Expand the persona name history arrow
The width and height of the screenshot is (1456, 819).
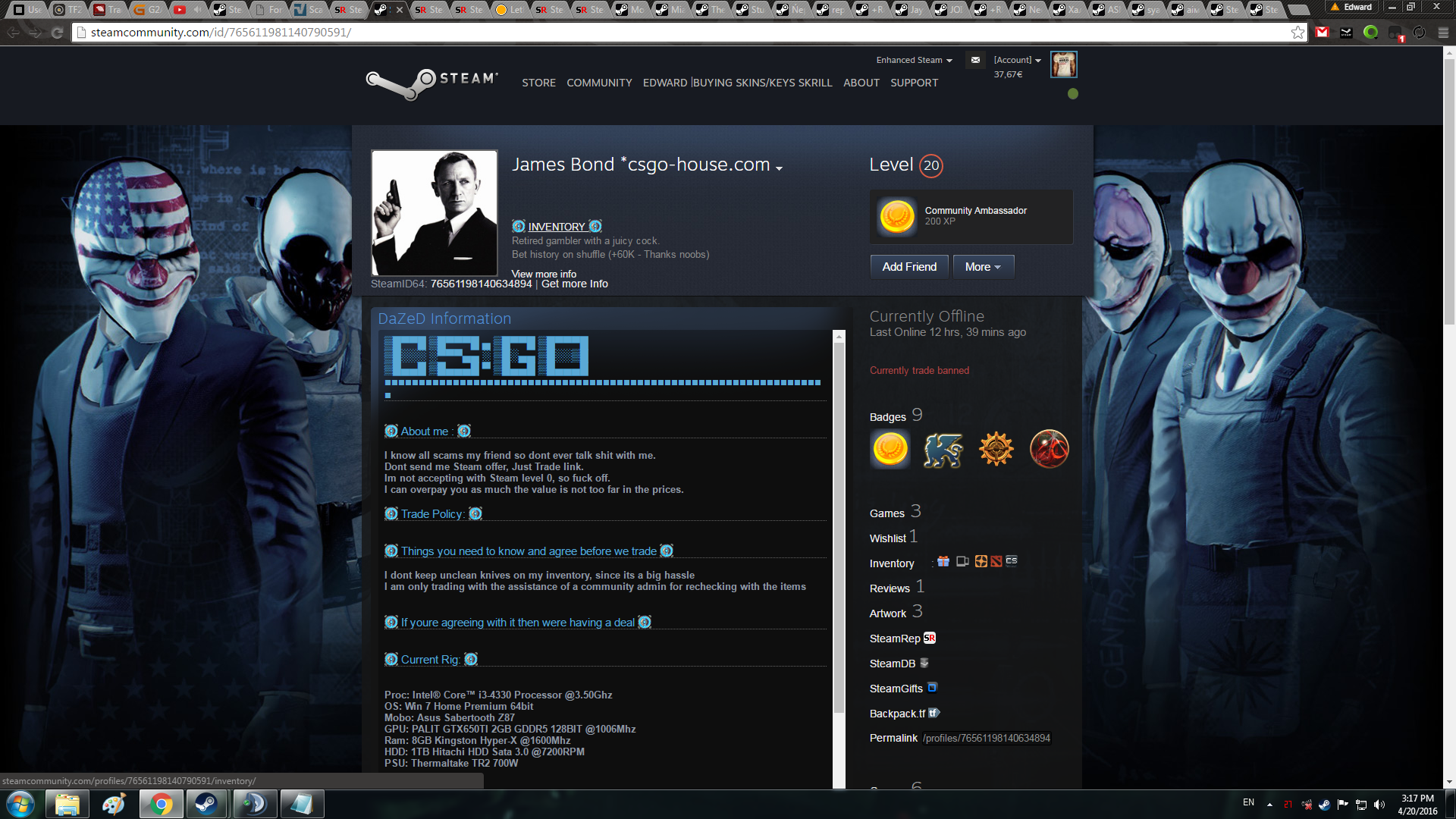click(779, 168)
